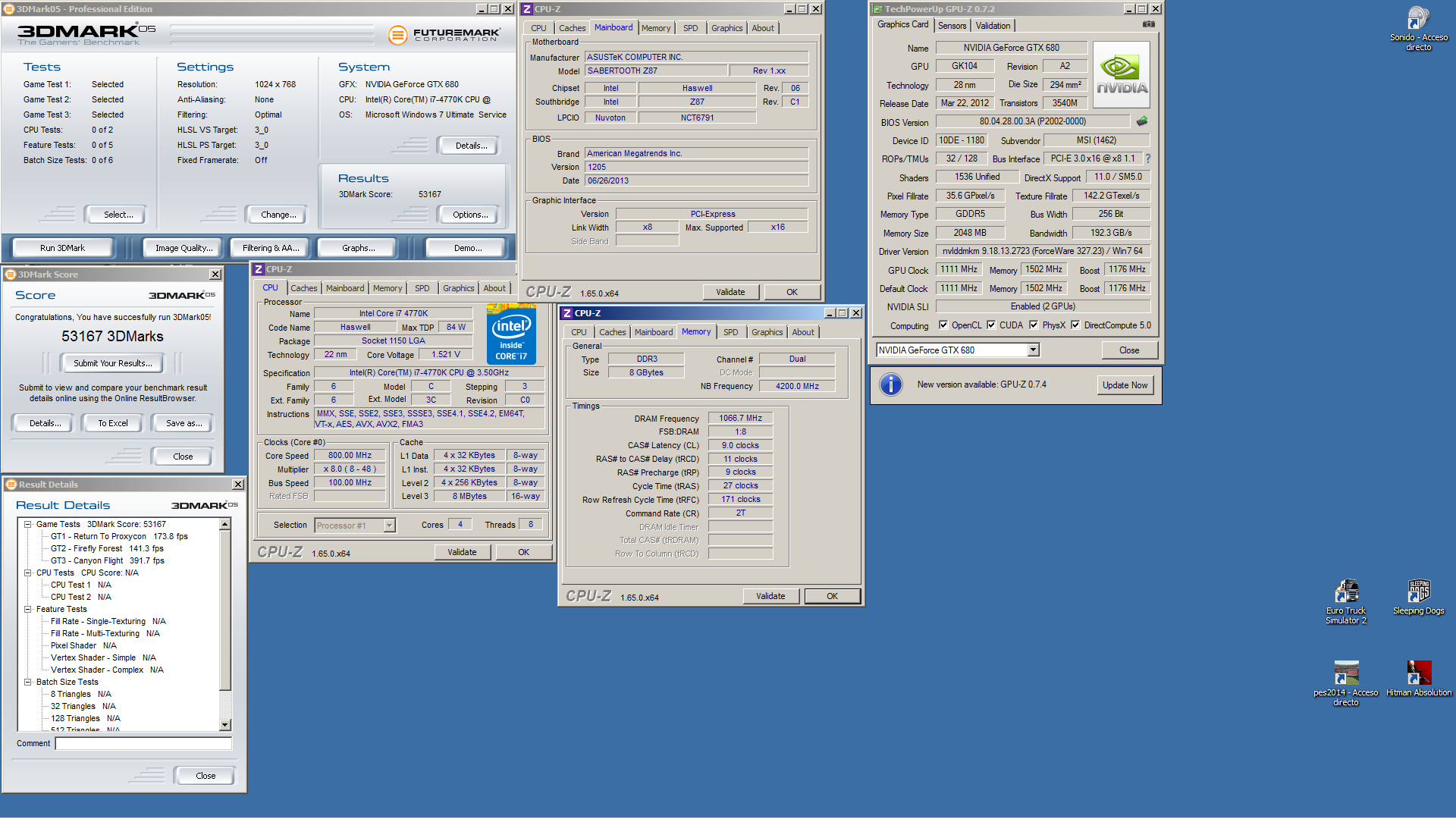Click GPU-Z update info icon

tap(891, 384)
